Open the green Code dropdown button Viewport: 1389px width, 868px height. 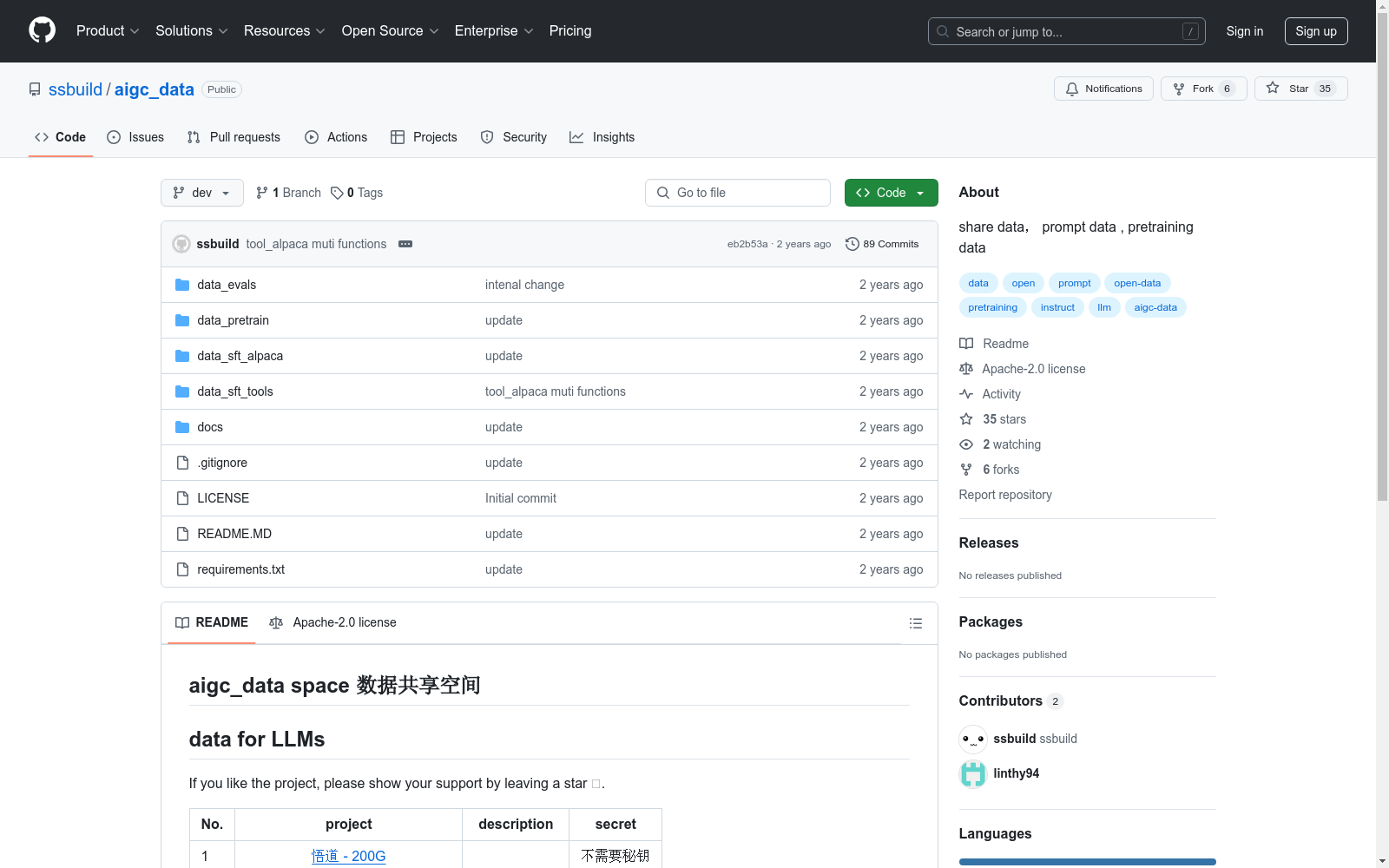click(891, 193)
